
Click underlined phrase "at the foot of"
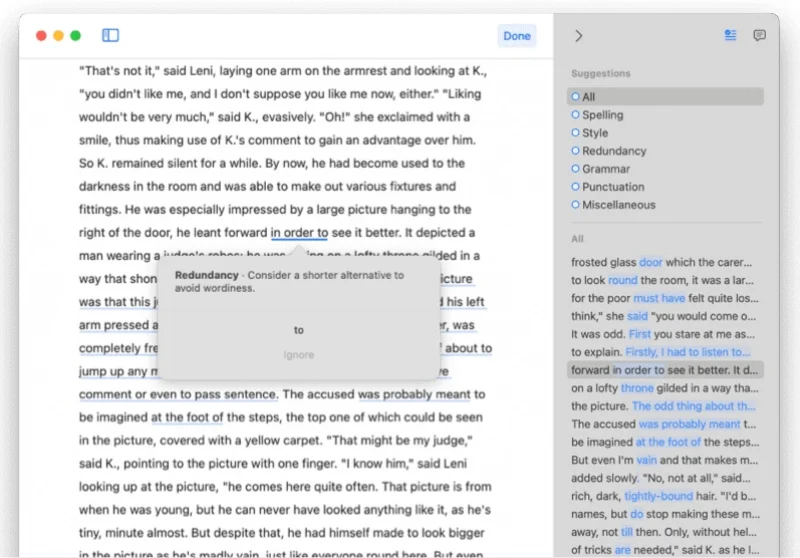pos(187,417)
